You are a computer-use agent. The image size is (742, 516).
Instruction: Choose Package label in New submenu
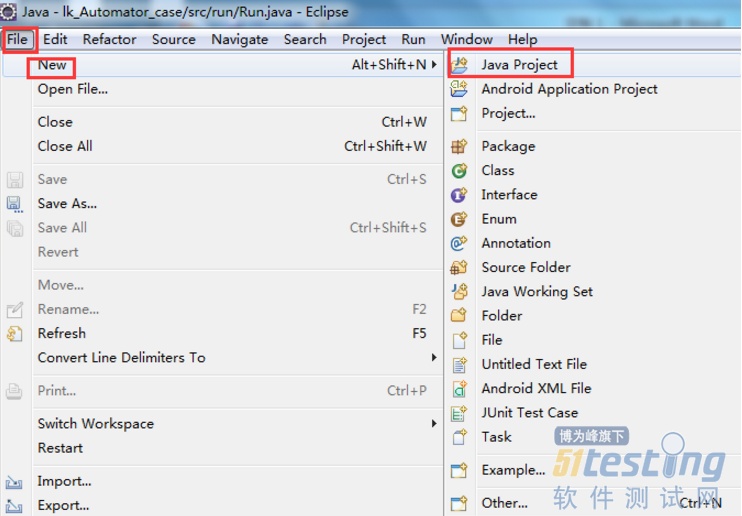point(508,146)
